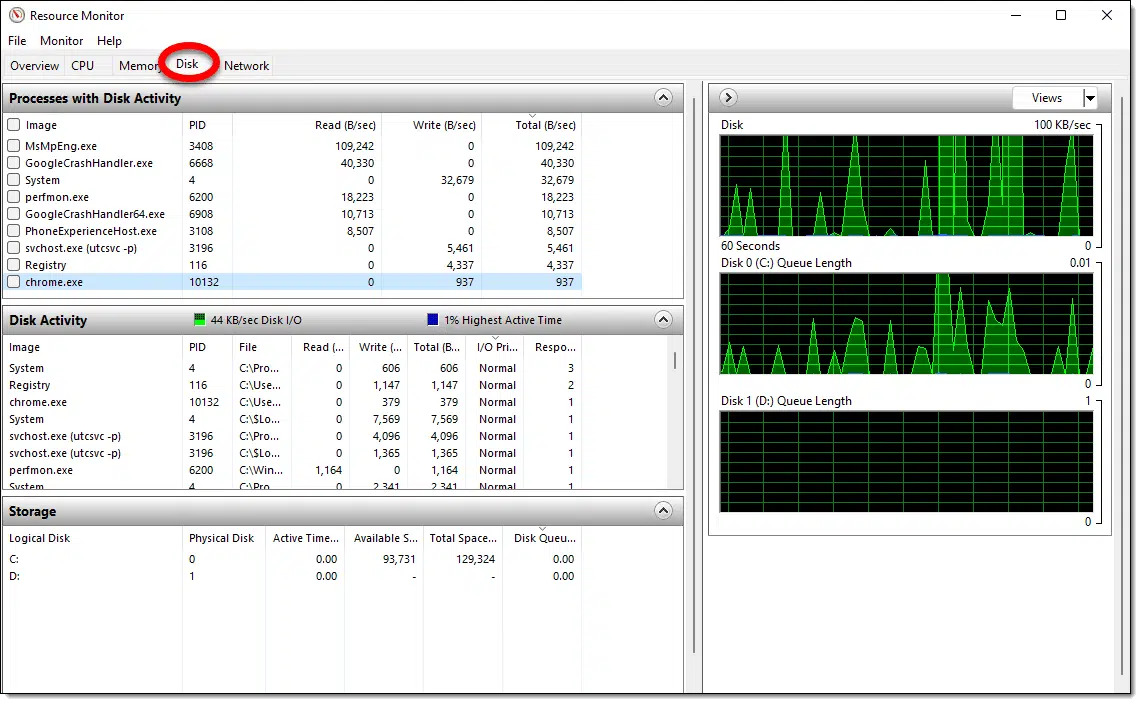Click the Resource Monitor title bar icon
This screenshot has width=1141, height=704.
tap(16, 15)
